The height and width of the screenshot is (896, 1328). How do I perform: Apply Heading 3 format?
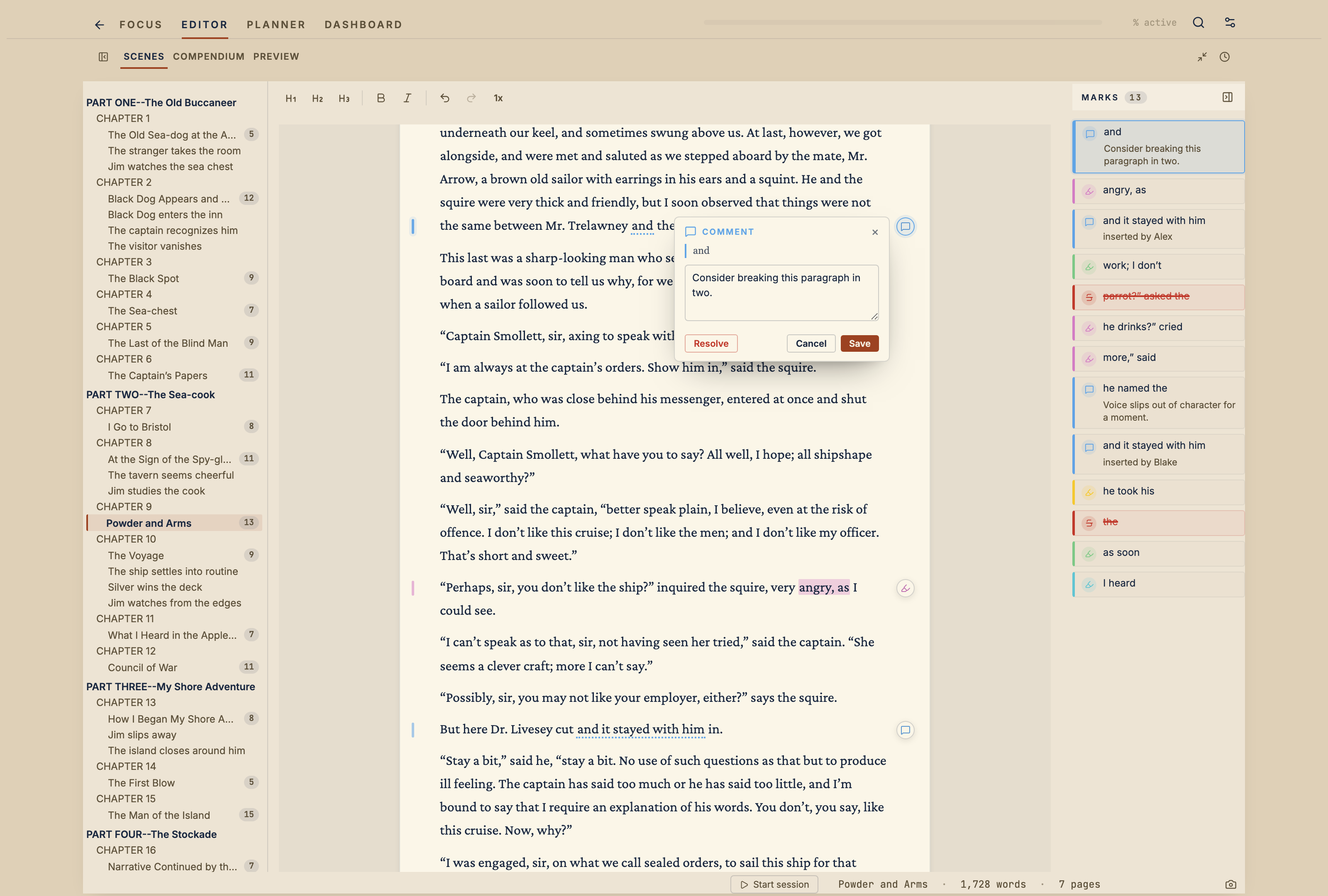(x=344, y=98)
